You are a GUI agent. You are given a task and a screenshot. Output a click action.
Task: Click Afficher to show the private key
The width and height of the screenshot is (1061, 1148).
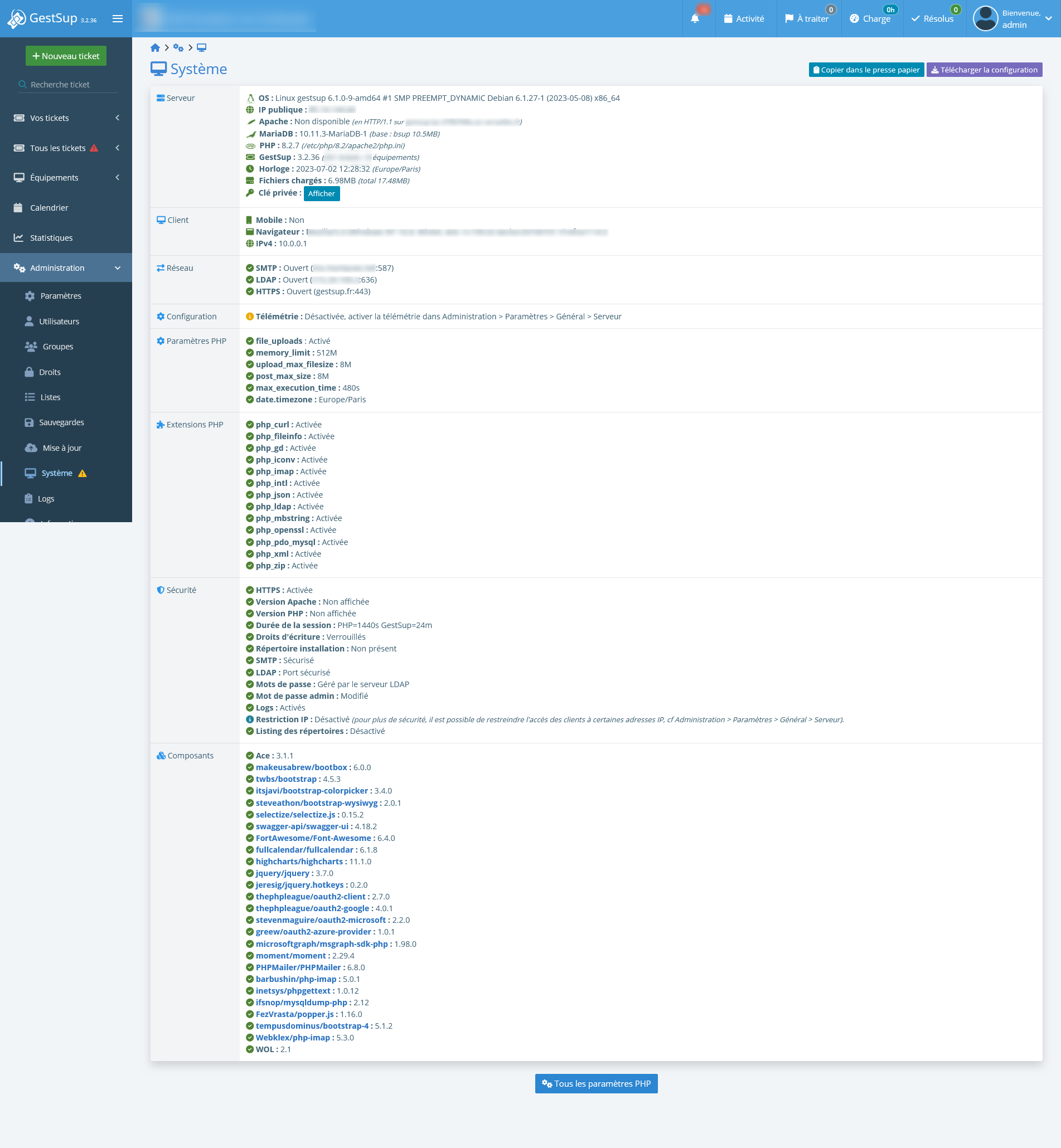322,193
